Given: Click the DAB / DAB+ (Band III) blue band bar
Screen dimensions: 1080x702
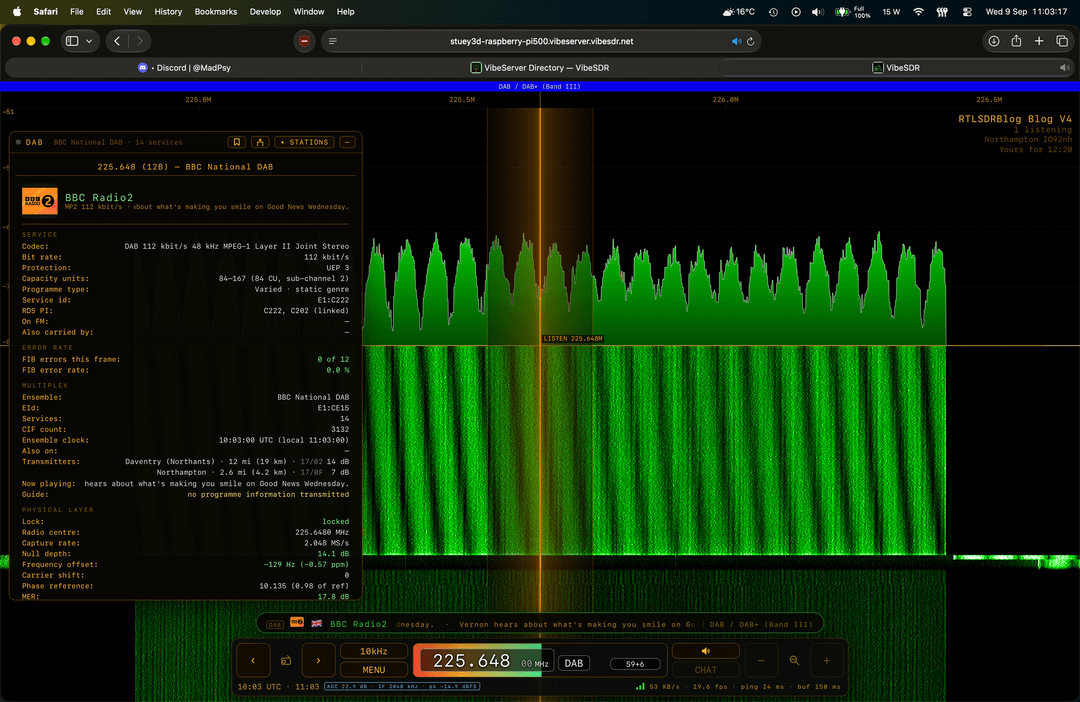Looking at the screenshot, I should point(540,87).
